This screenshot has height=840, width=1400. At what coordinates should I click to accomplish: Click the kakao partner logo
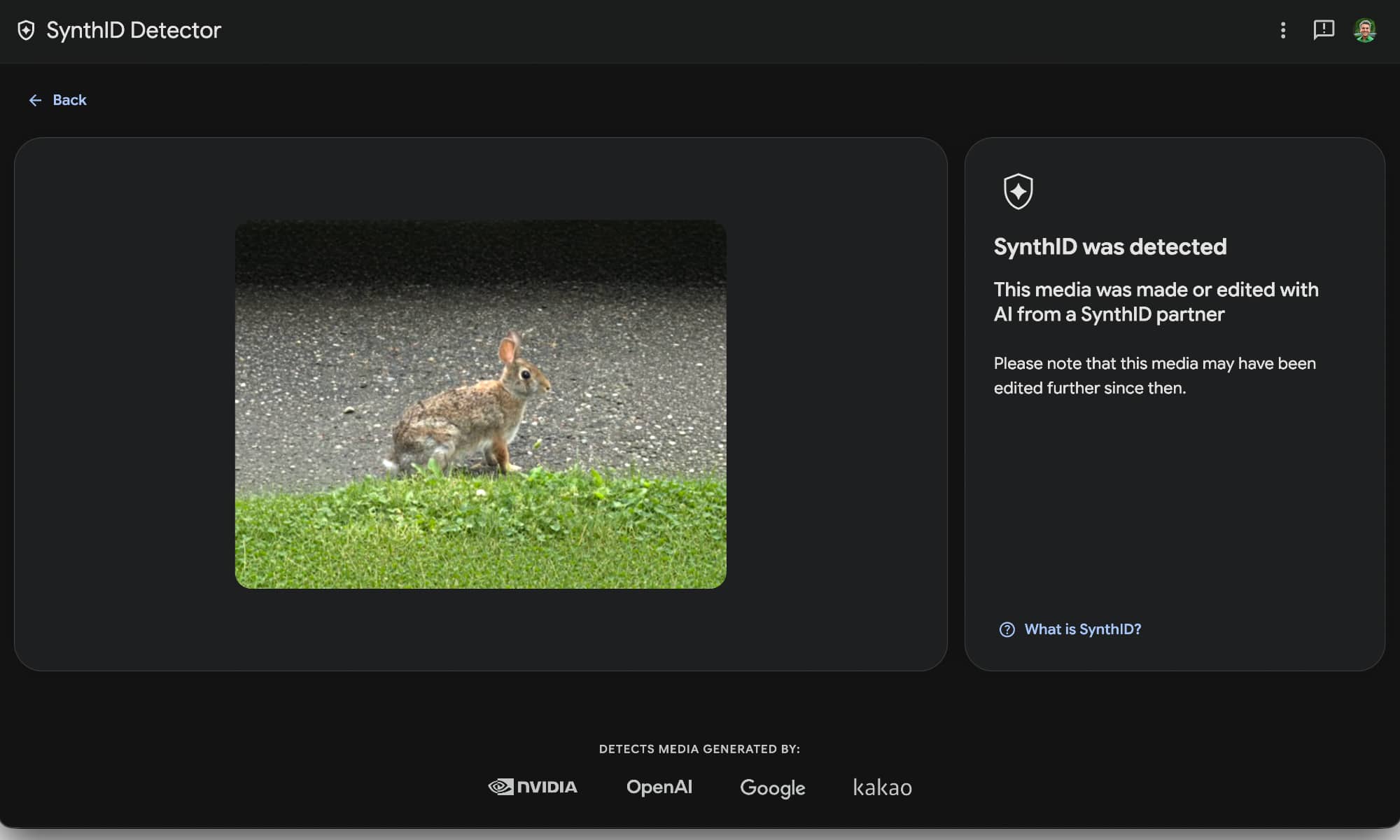coord(882,787)
